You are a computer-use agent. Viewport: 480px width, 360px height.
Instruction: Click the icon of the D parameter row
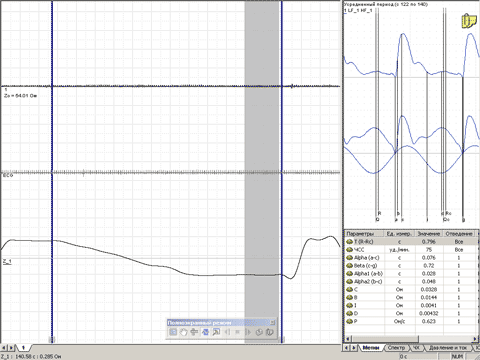tap(349, 313)
